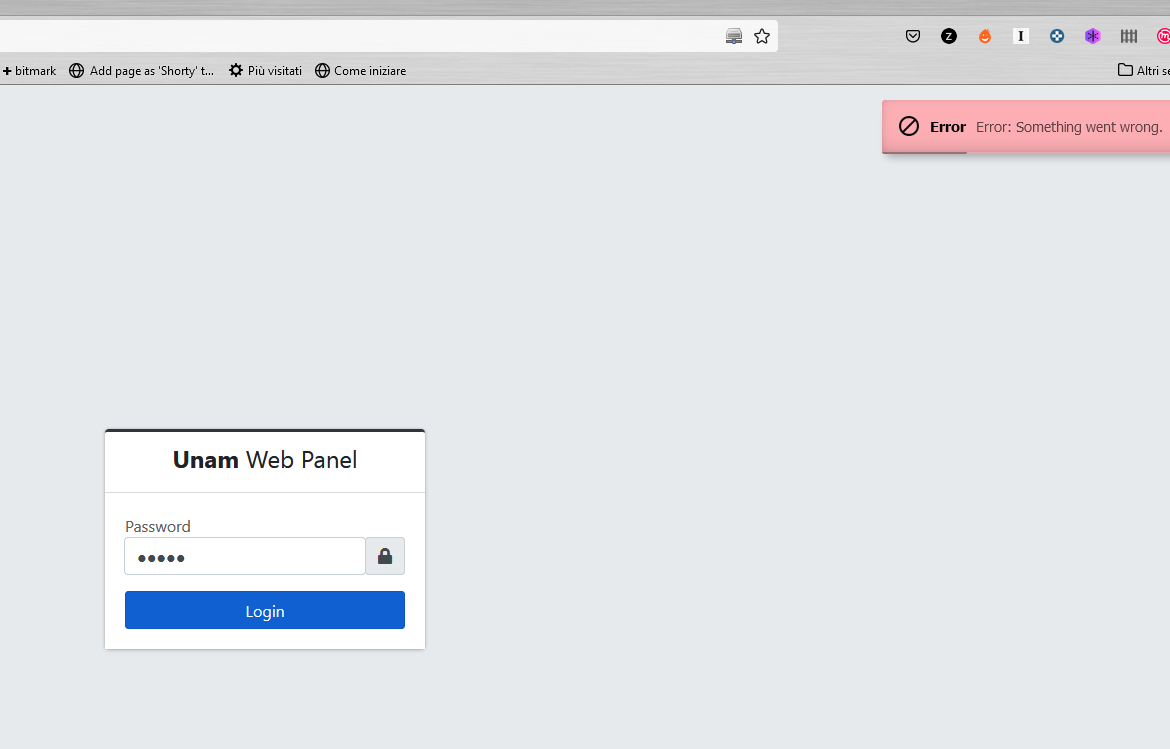
Task: Click the letter I extension icon
Action: tap(1020, 36)
